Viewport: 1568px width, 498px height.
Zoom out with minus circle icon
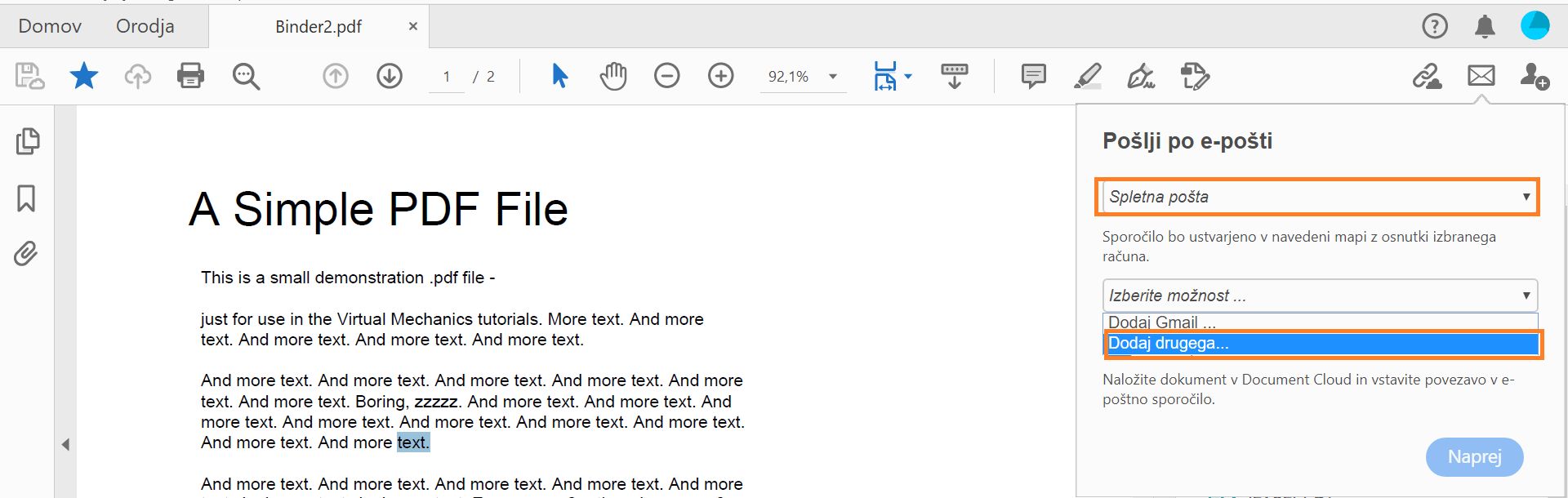coord(666,76)
